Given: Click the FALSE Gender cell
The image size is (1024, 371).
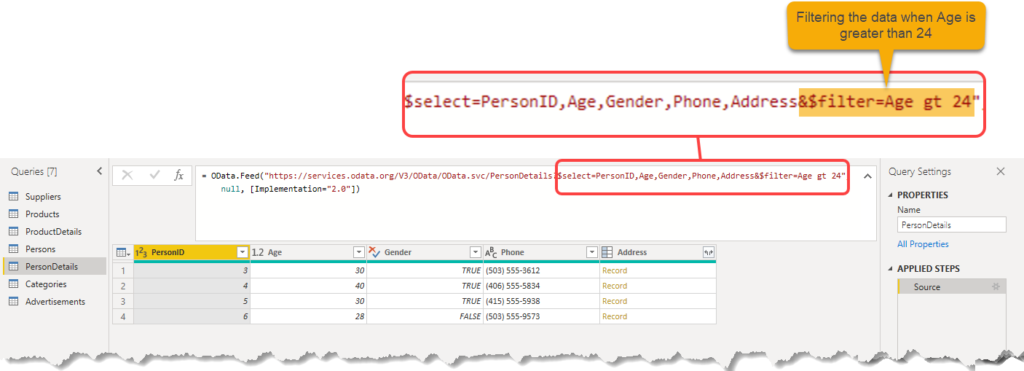Looking at the screenshot, I should [x=424, y=317].
